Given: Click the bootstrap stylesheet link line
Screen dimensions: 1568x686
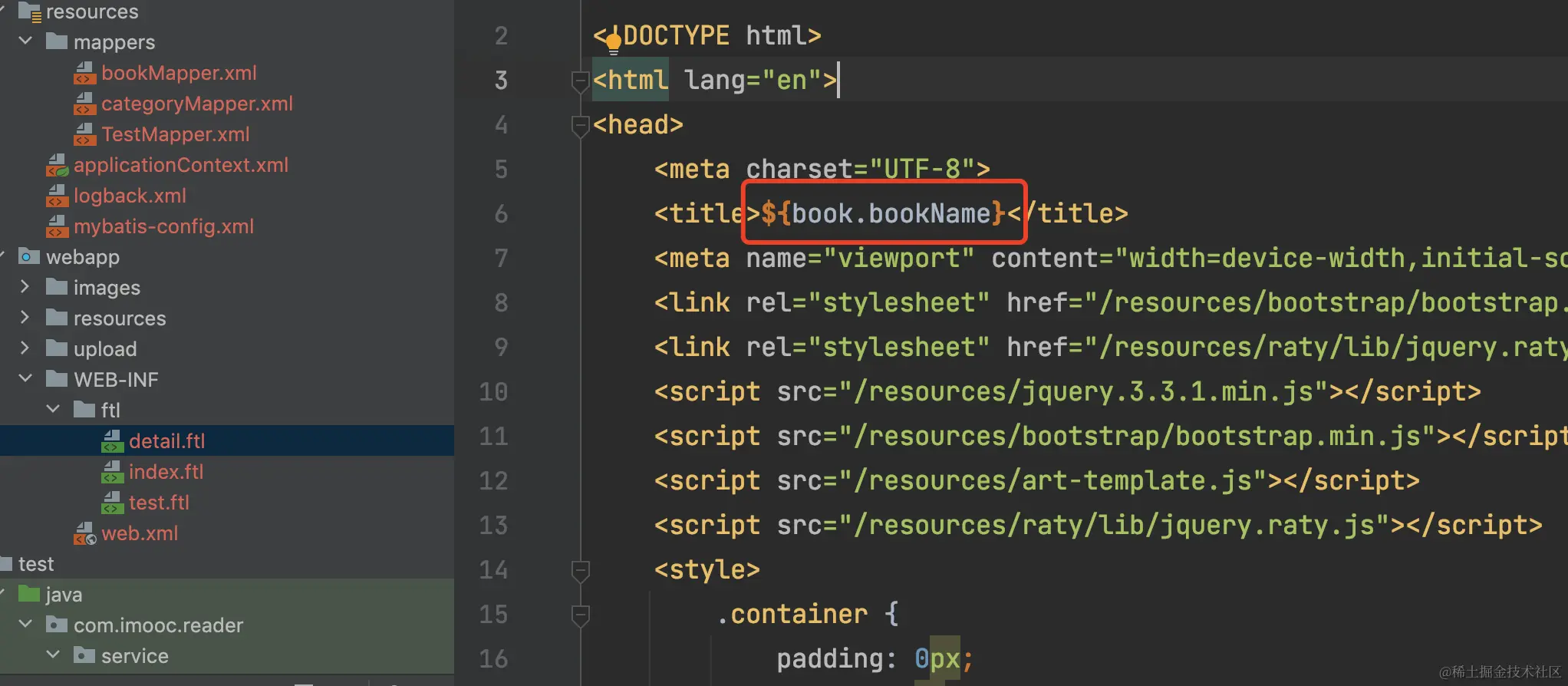Looking at the screenshot, I should click(x=1111, y=302).
